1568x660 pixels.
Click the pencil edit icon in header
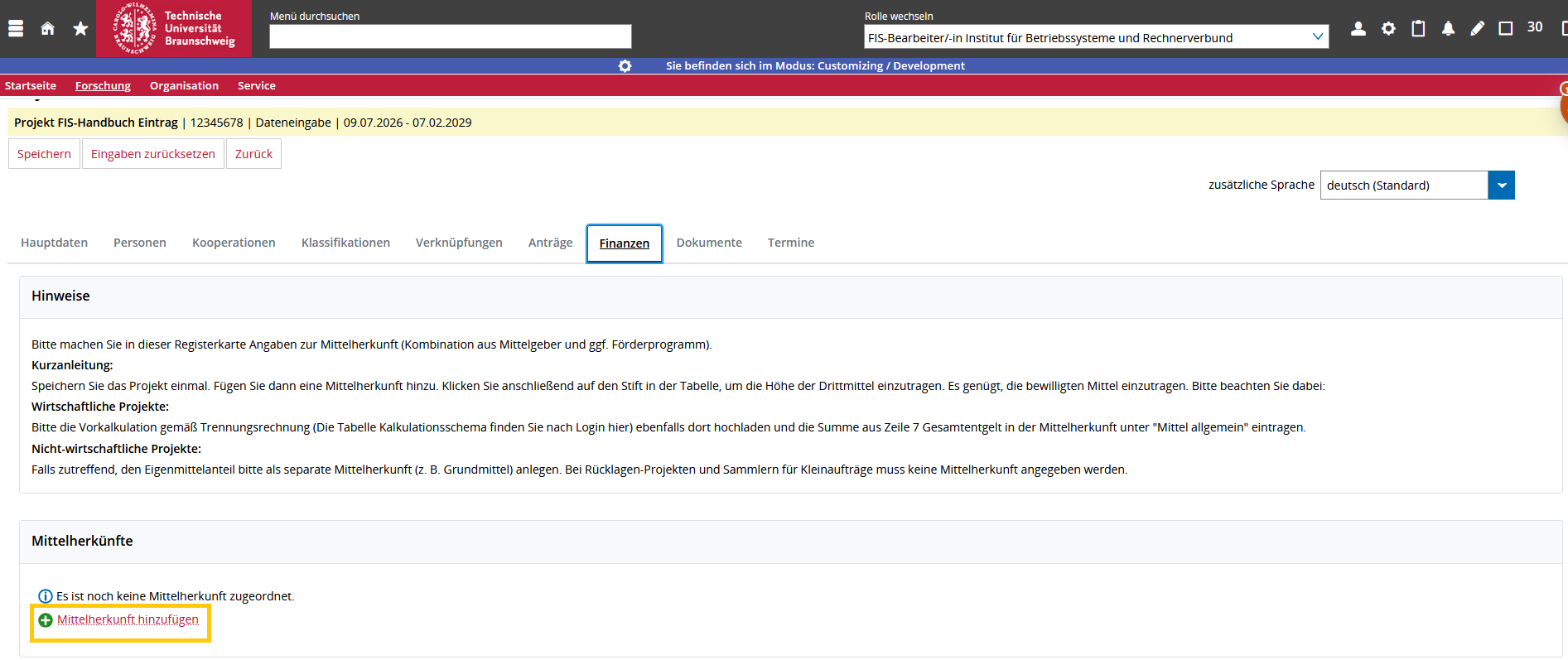coord(1477,29)
